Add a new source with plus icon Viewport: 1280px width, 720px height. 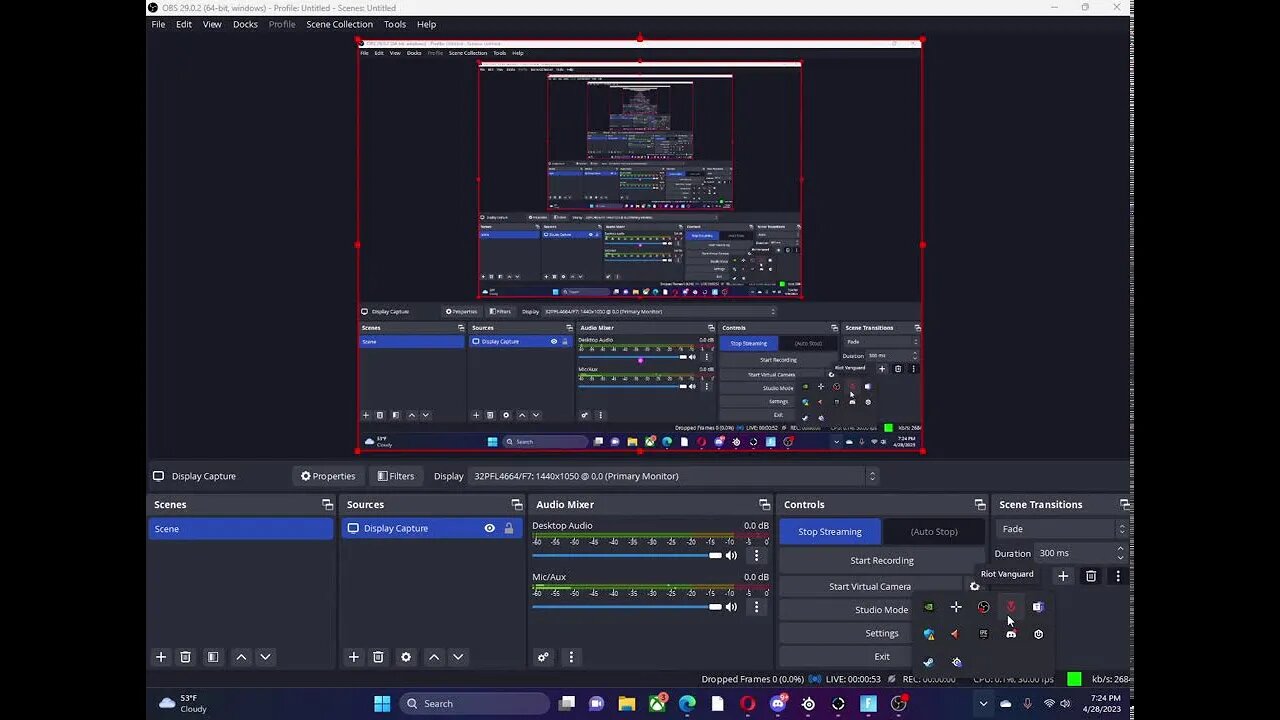point(353,657)
